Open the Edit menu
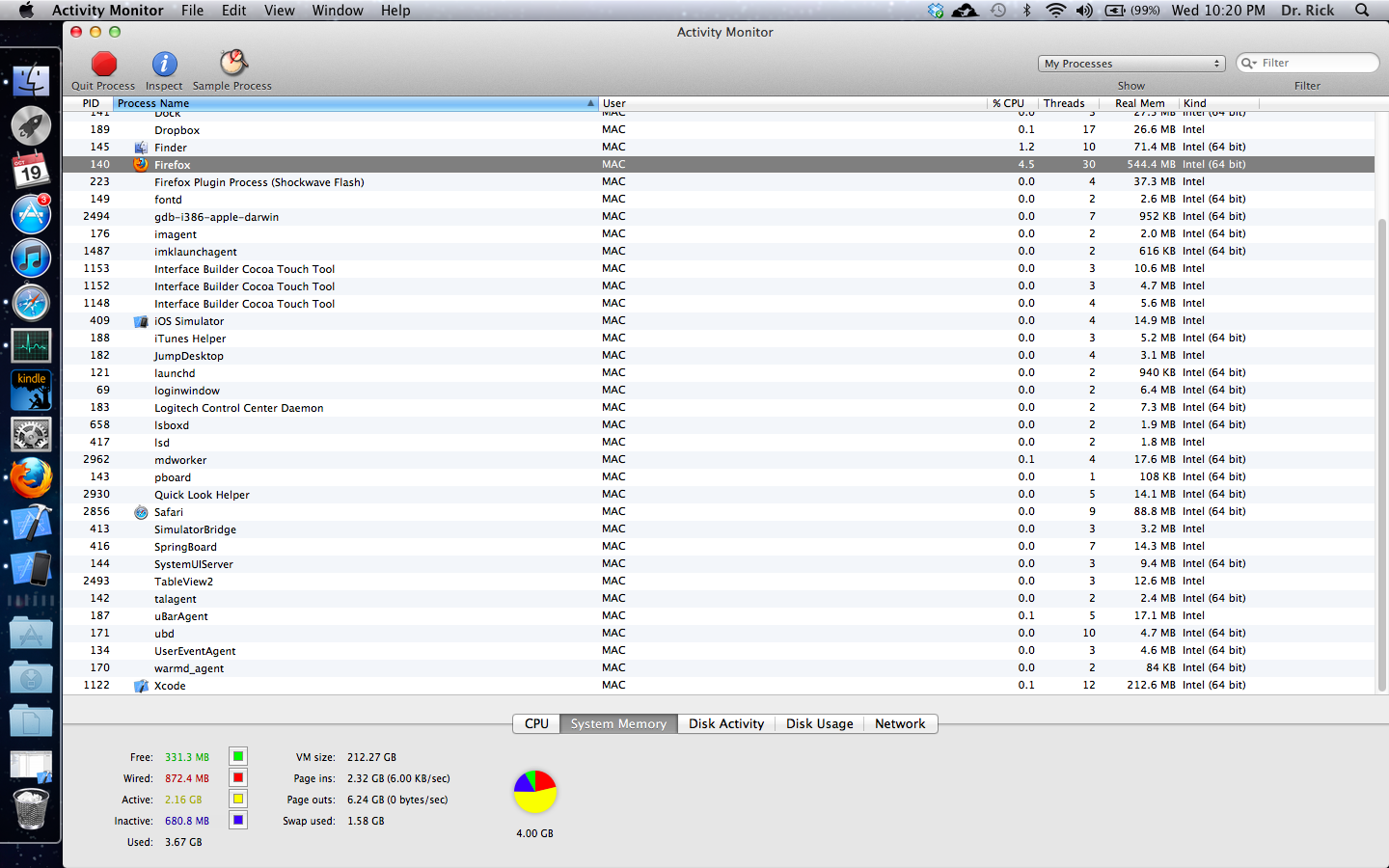Image resolution: width=1389 pixels, height=868 pixels. tap(233, 10)
